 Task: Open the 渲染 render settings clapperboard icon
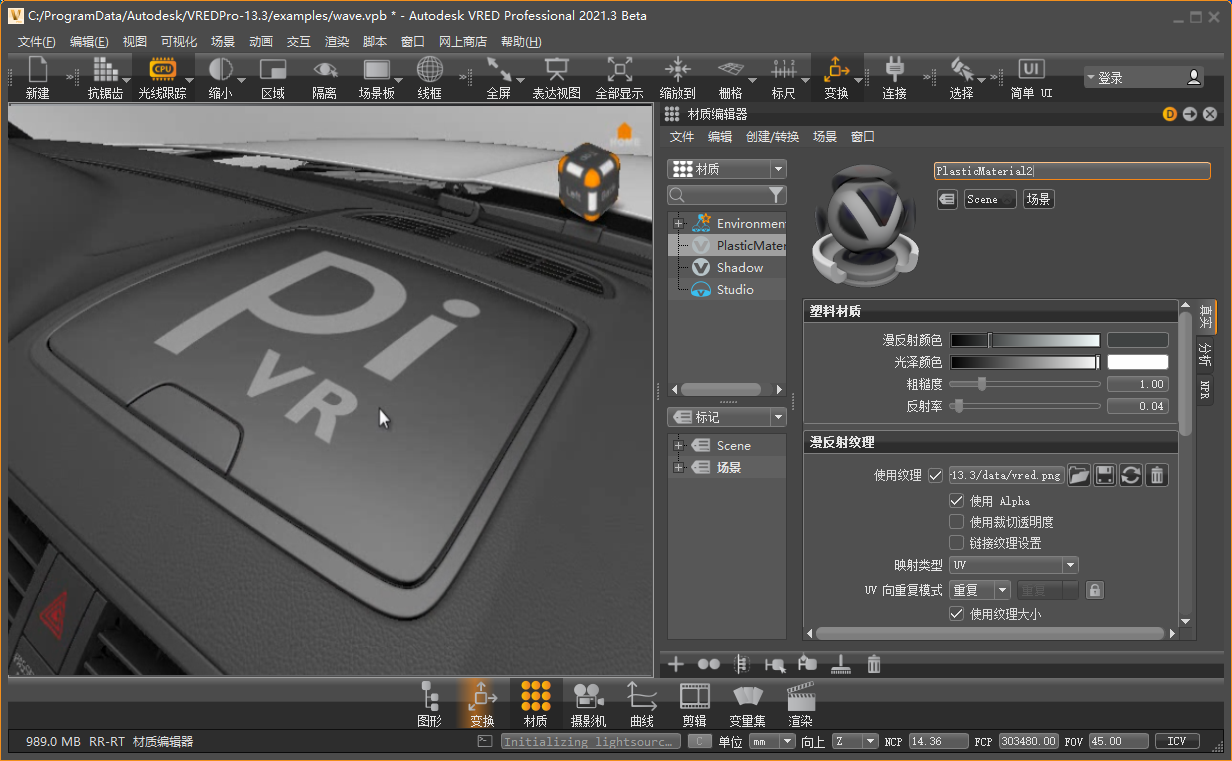coord(800,696)
